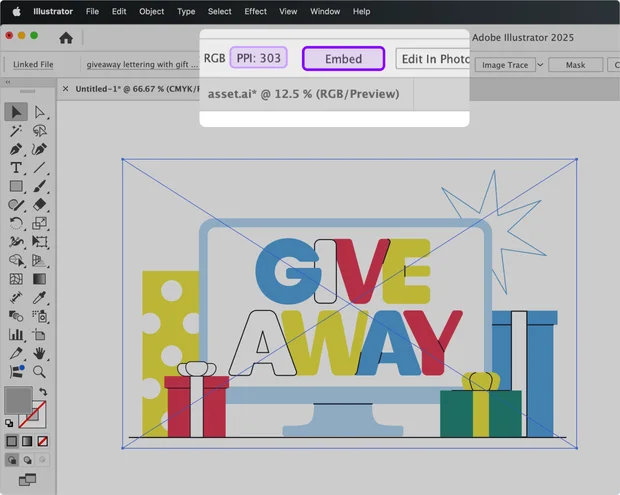Choose the Eyedropper tool
This screenshot has width=620, height=495.
coord(40,297)
